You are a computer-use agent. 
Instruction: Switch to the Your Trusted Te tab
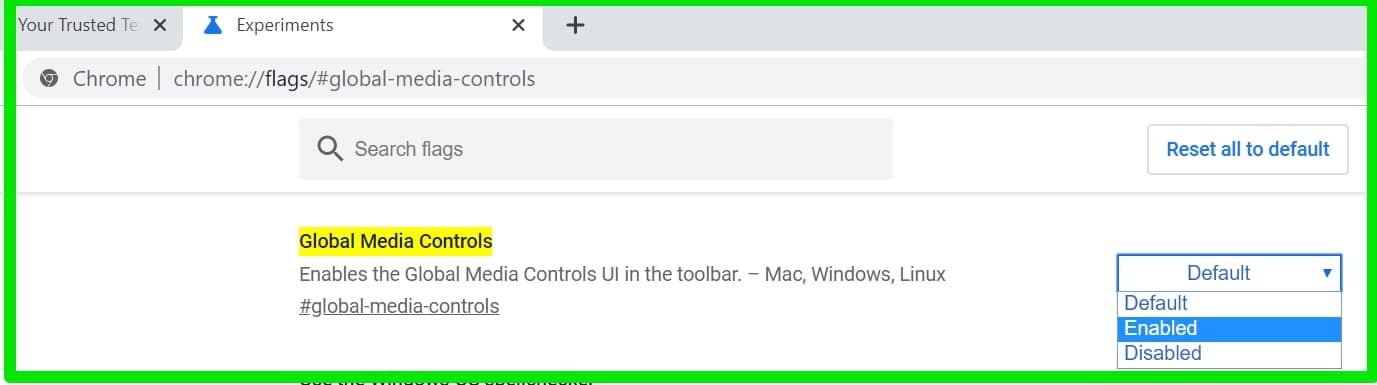click(80, 25)
